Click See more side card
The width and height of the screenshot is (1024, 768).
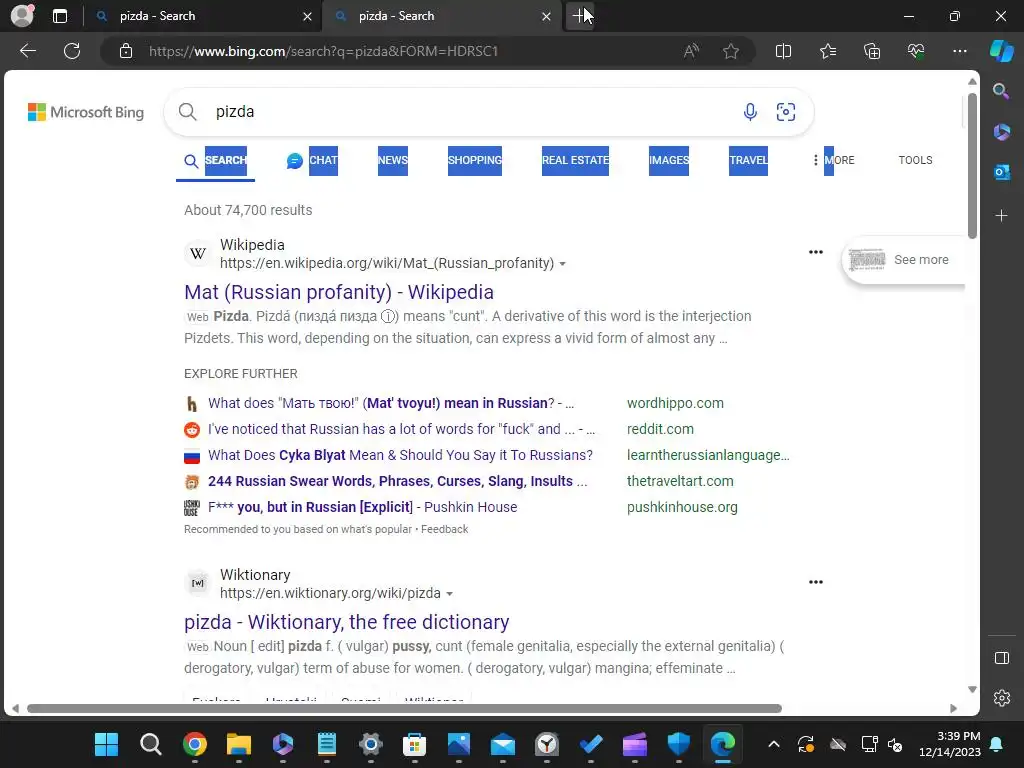[x=904, y=260]
